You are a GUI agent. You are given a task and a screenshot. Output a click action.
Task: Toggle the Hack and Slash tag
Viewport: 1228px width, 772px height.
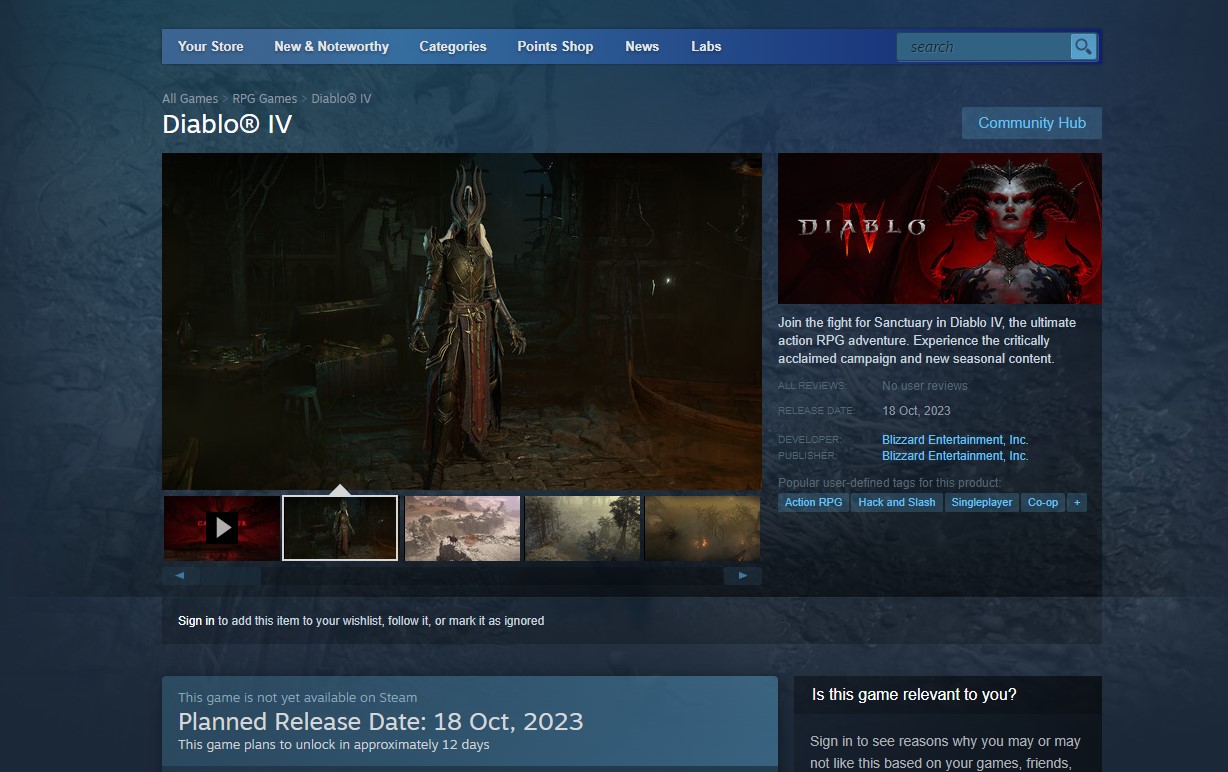tap(897, 502)
